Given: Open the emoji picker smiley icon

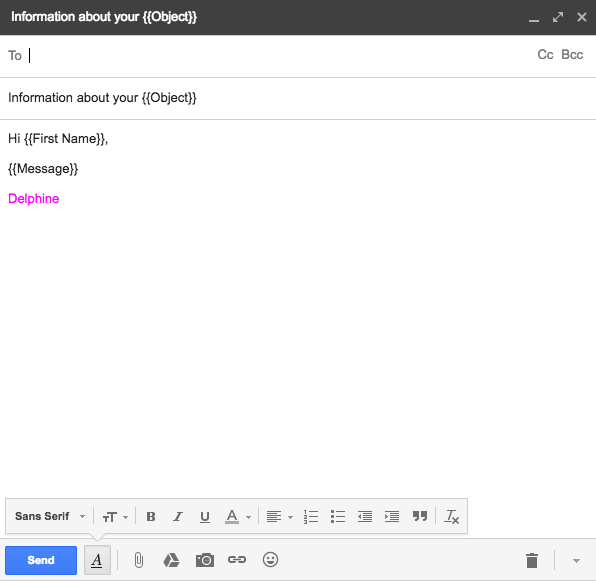Looking at the screenshot, I should point(270,559).
